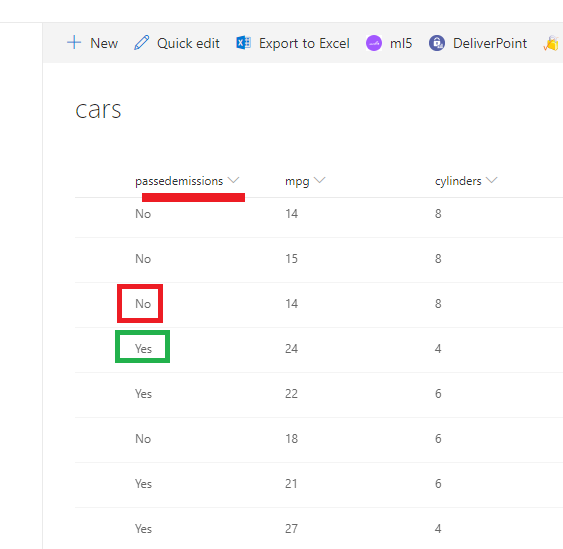Click the partially visible orange toolbar icon
Image resolution: width=563 pixels, height=549 pixels.
[x=552, y=43]
